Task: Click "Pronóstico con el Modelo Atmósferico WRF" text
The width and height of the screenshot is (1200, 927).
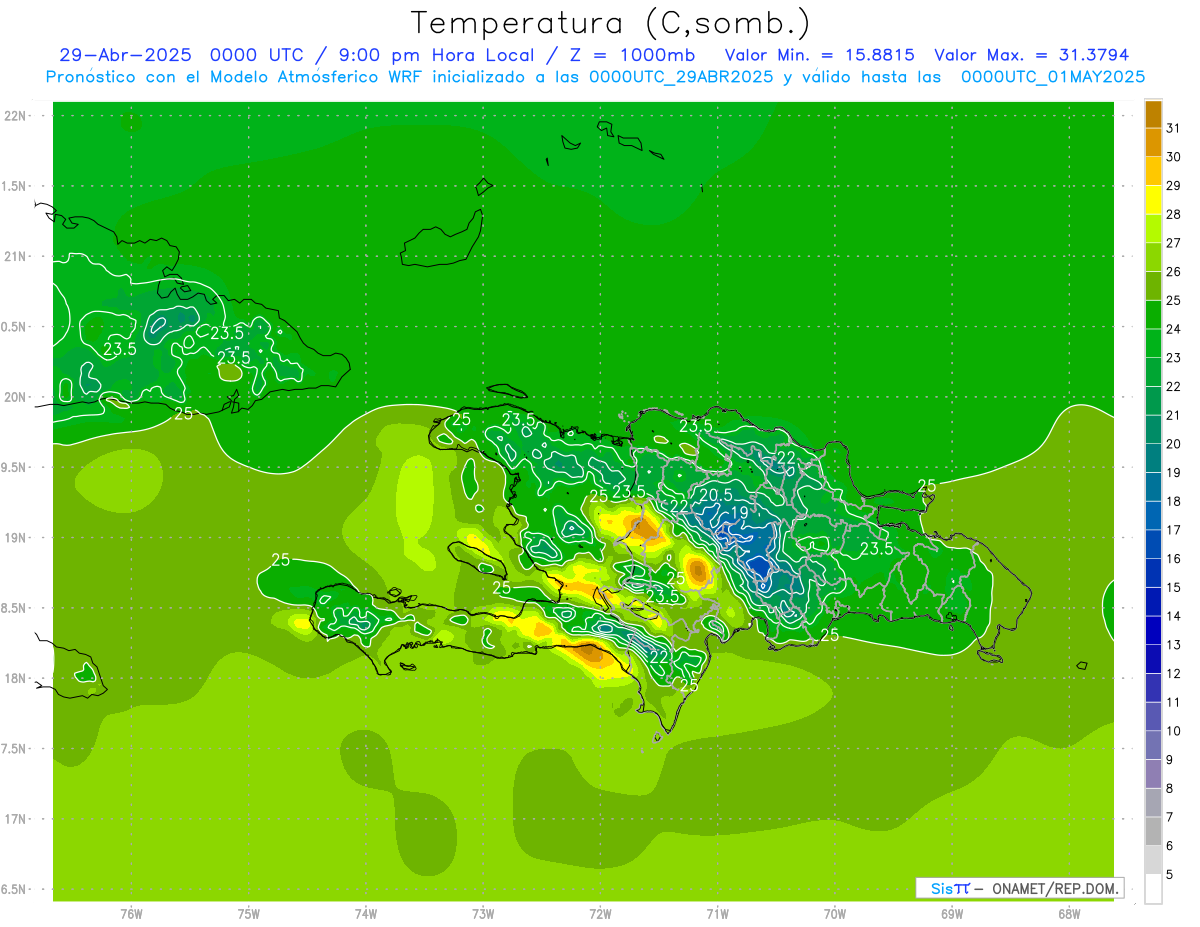Action: (235, 77)
